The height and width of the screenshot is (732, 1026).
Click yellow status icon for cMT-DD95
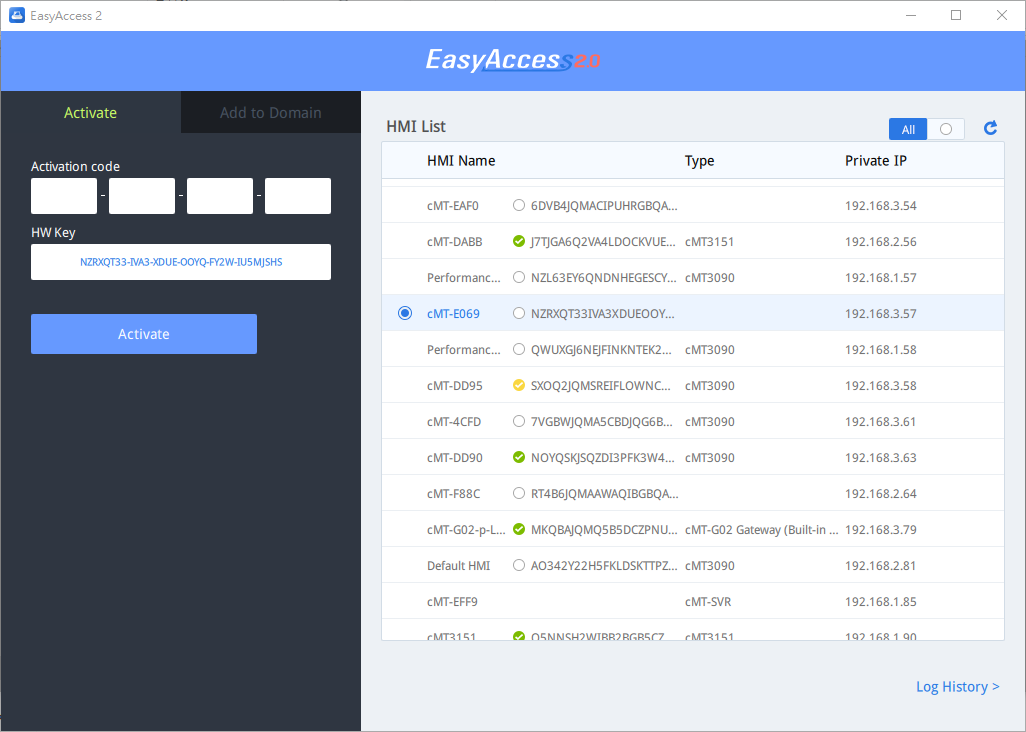tap(519, 385)
